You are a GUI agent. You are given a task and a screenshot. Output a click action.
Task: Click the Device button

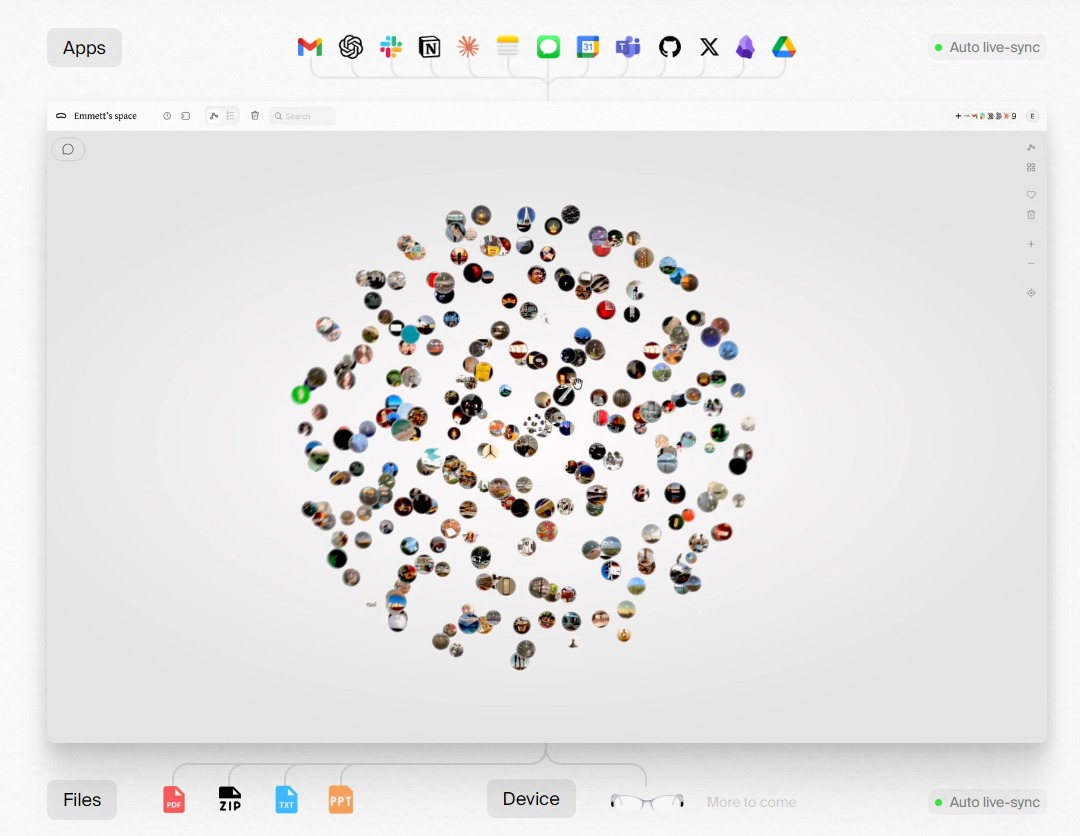pyautogui.click(x=531, y=799)
